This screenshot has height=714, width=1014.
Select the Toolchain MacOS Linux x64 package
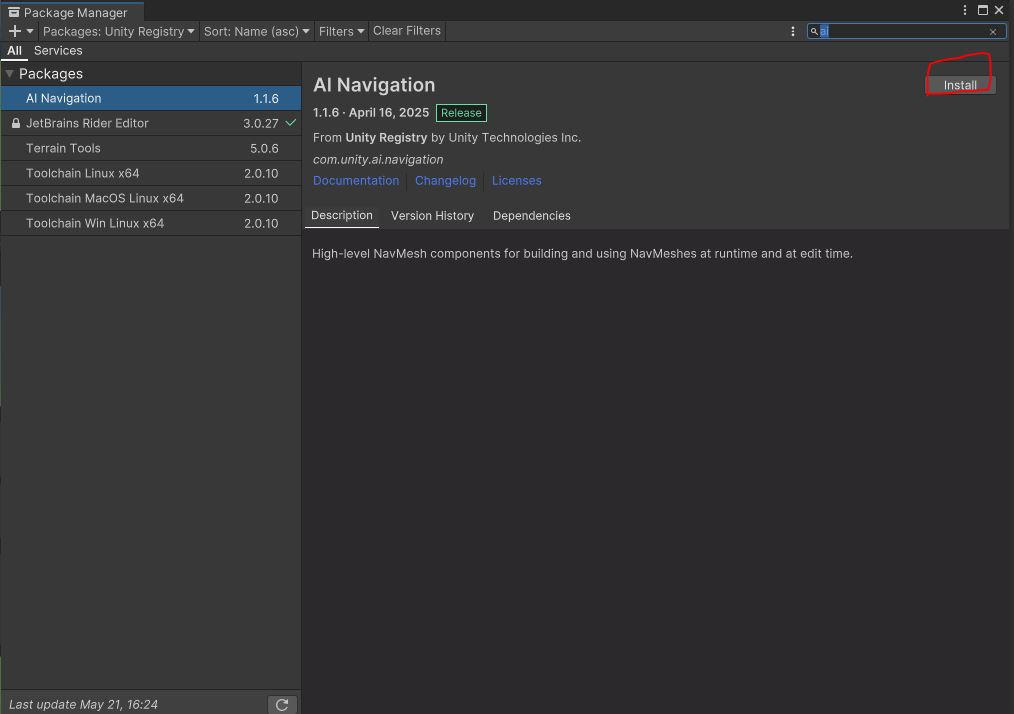coord(150,198)
